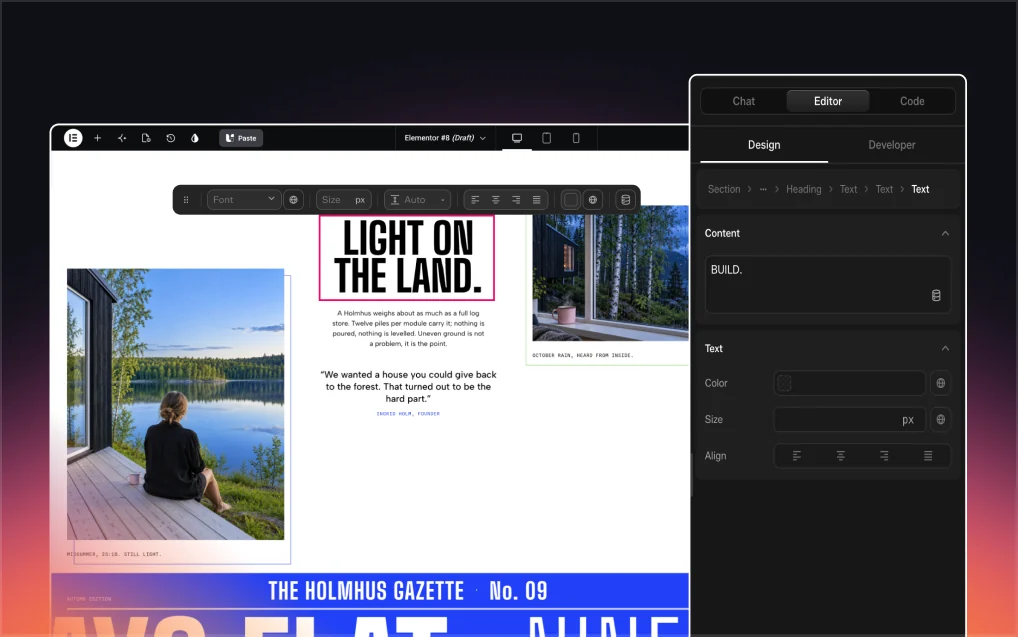The width and height of the screenshot is (1018, 637).
Task: Open the Design tab
Action: 764,145
